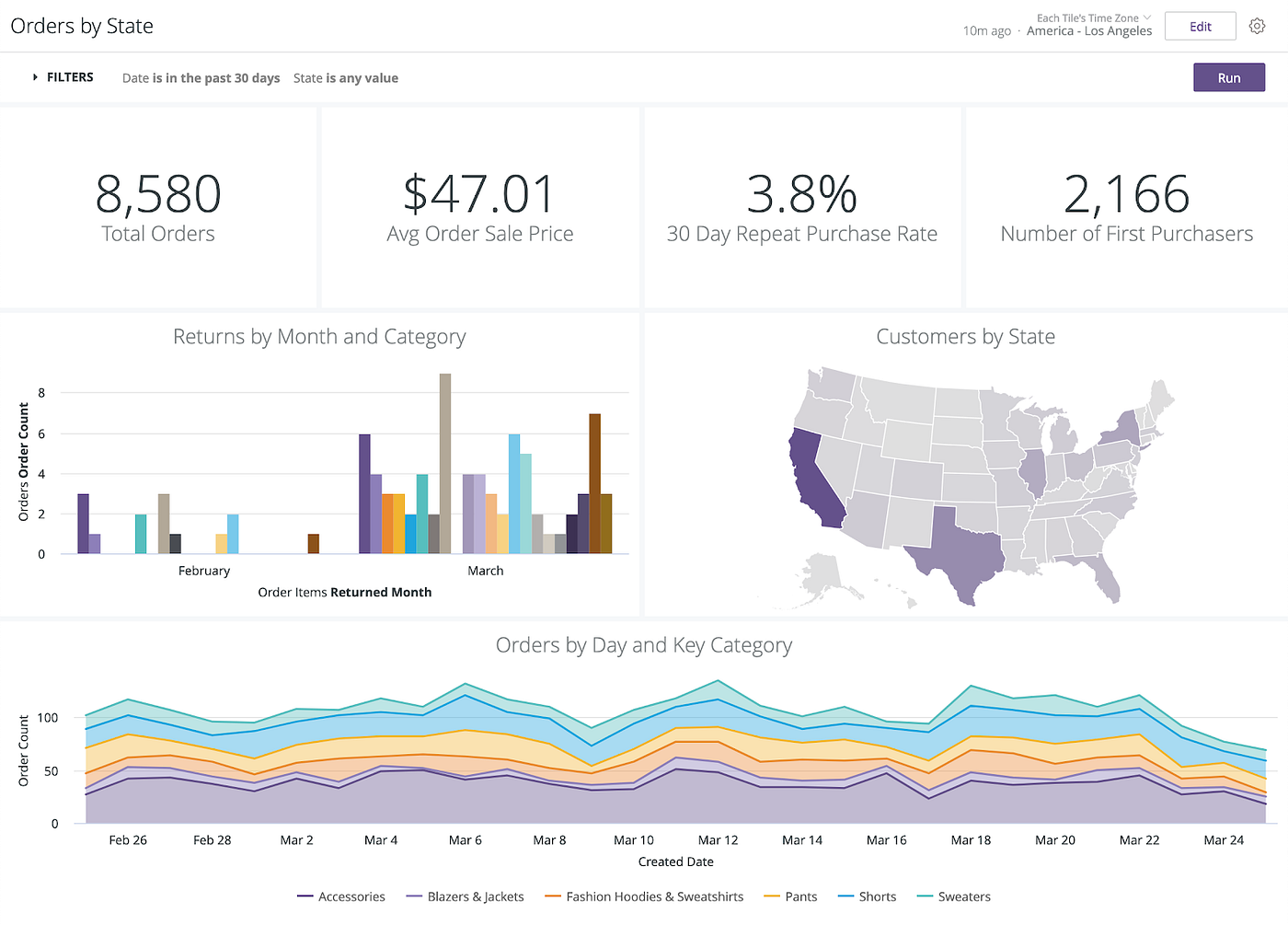Expand the FILTERS section
1288x925 pixels.
pyautogui.click(x=62, y=76)
